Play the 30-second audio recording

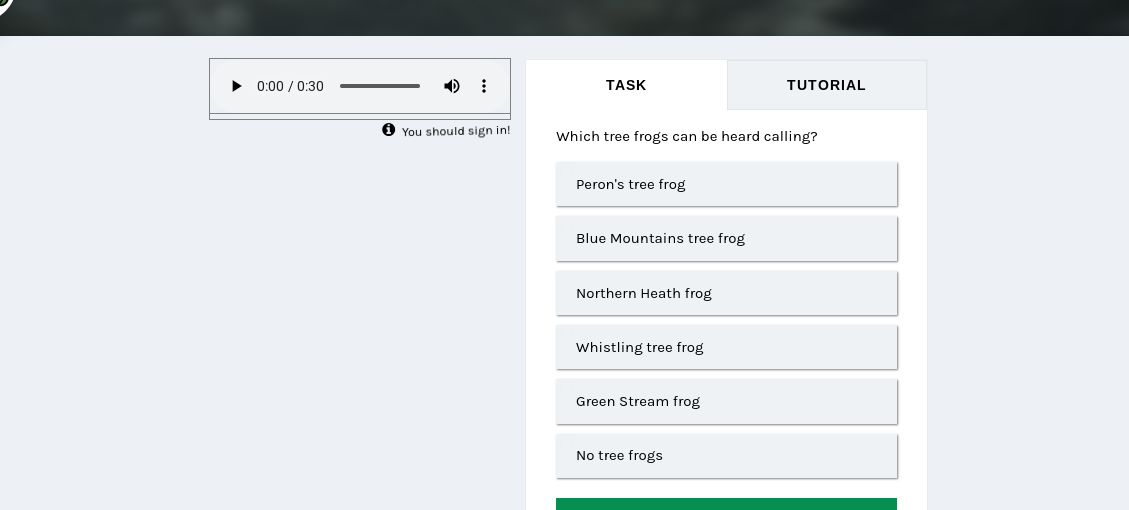[x=237, y=86]
